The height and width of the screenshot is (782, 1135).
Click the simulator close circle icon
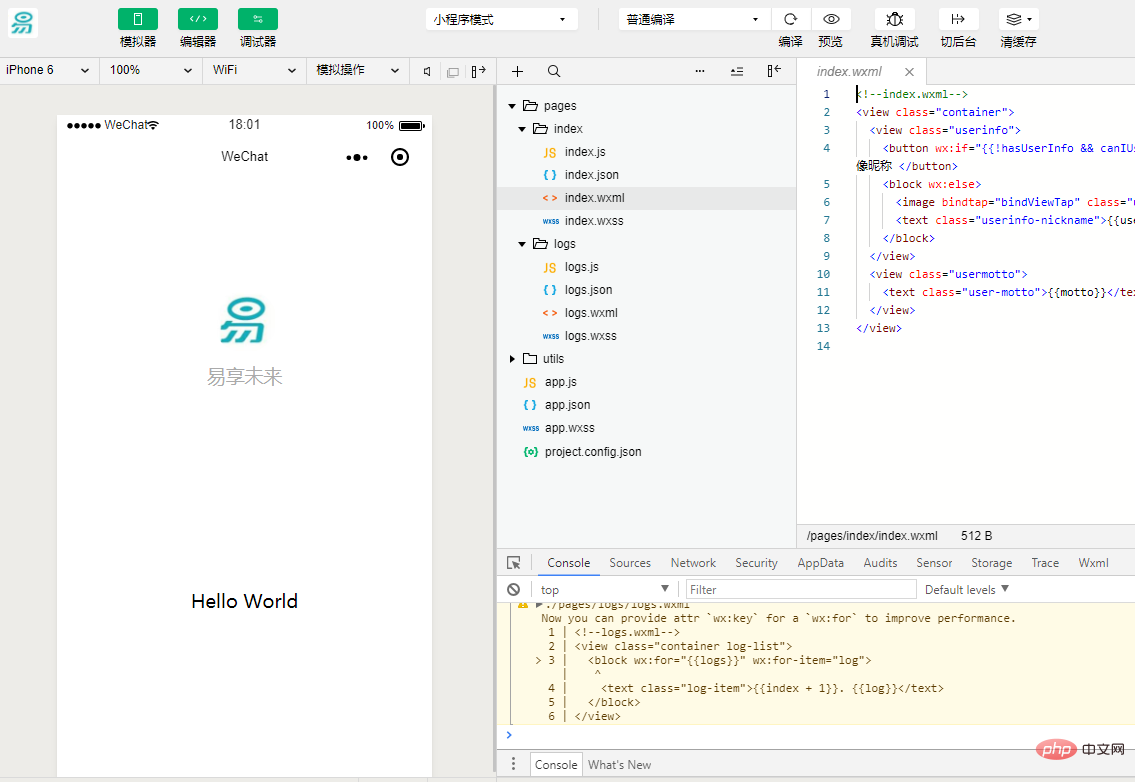tap(400, 157)
